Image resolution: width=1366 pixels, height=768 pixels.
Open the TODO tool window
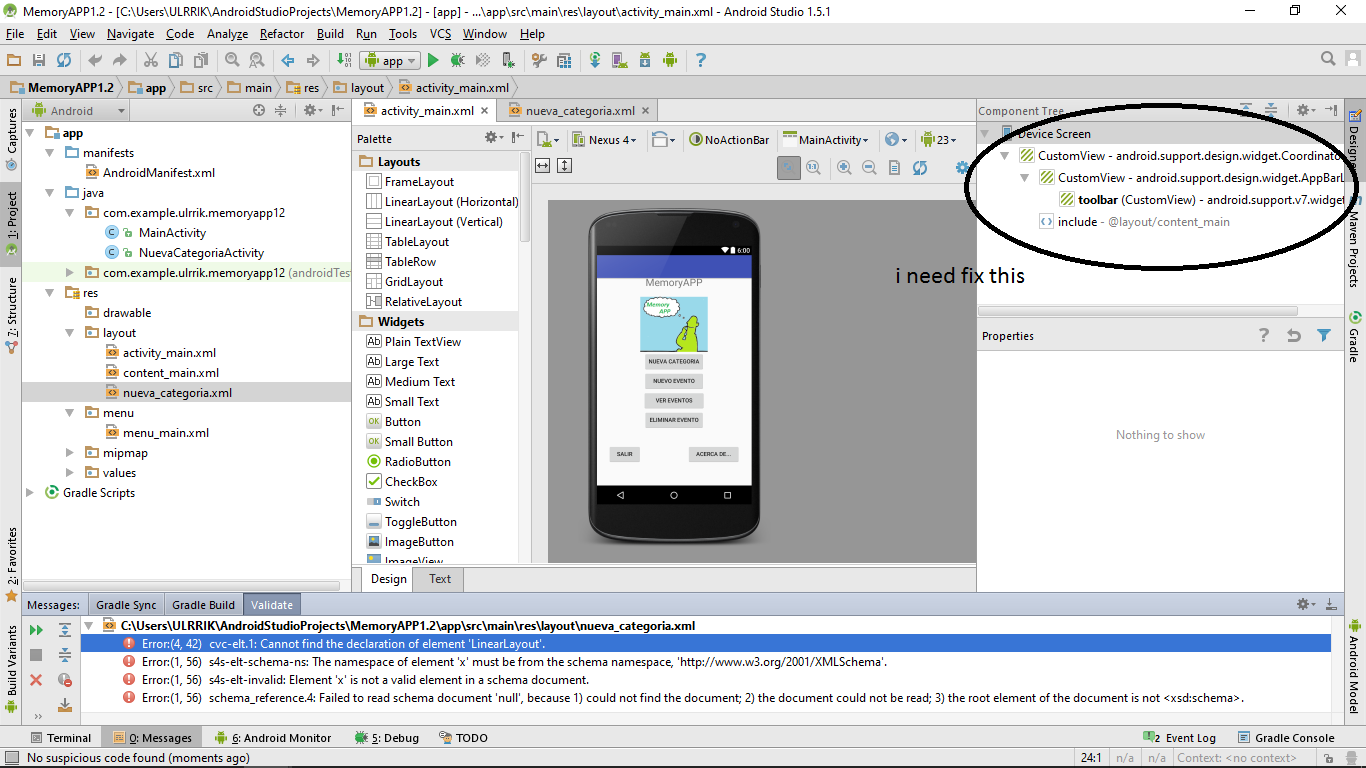(x=463, y=738)
